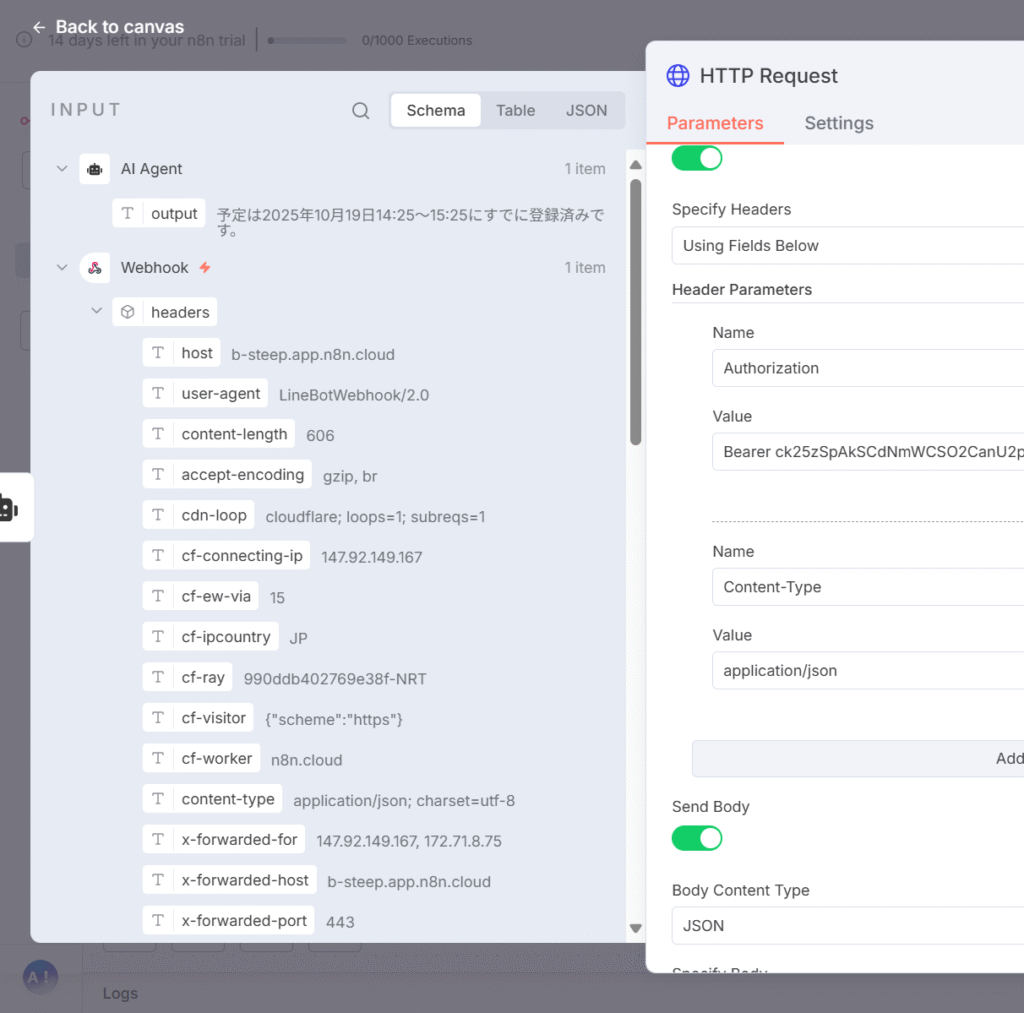Click the robot icon at left edge
Screen dimensions: 1024x1013
(x=9, y=508)
